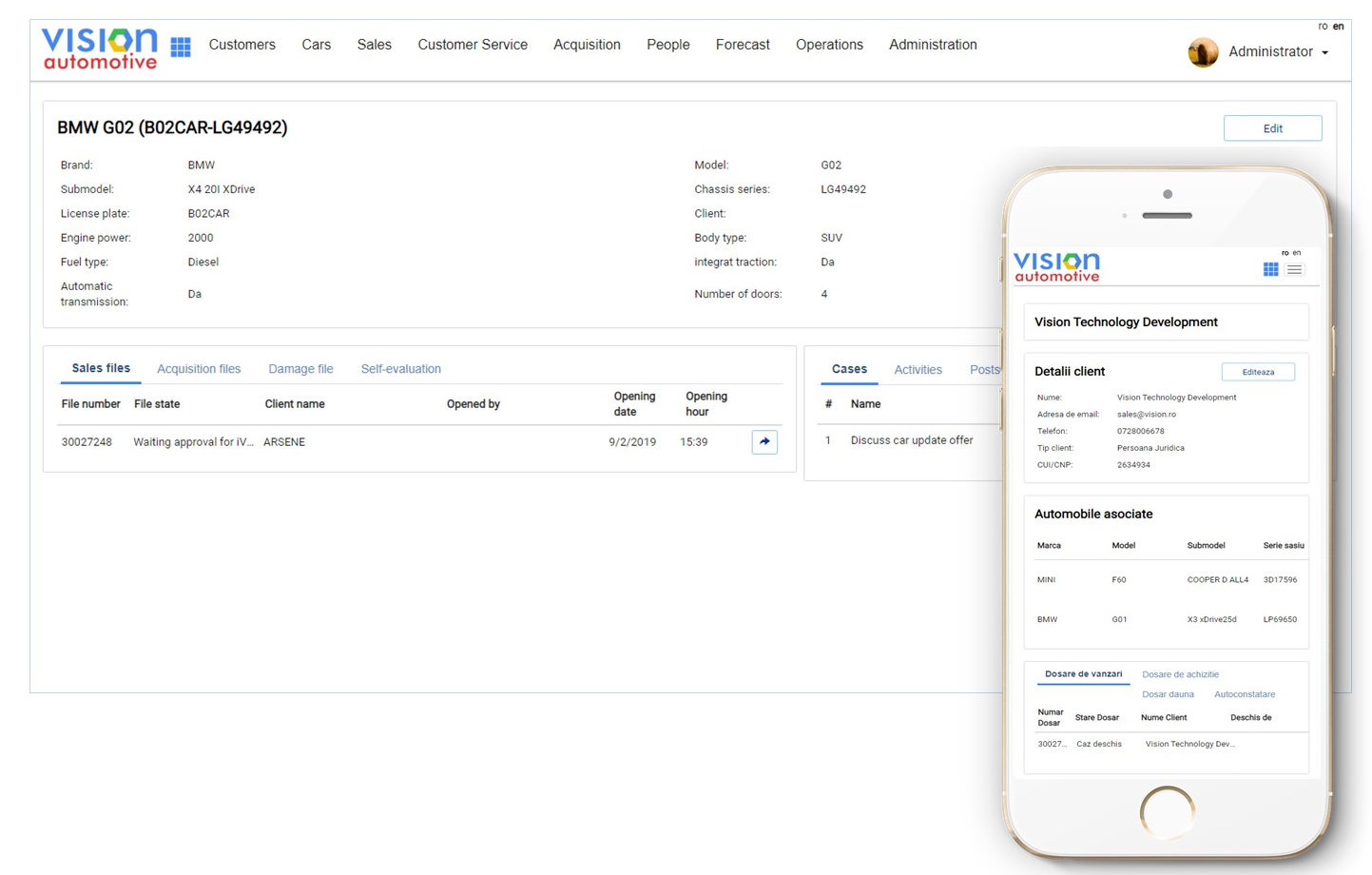Expand the Administrator user dropdown

coord(1278,51)
